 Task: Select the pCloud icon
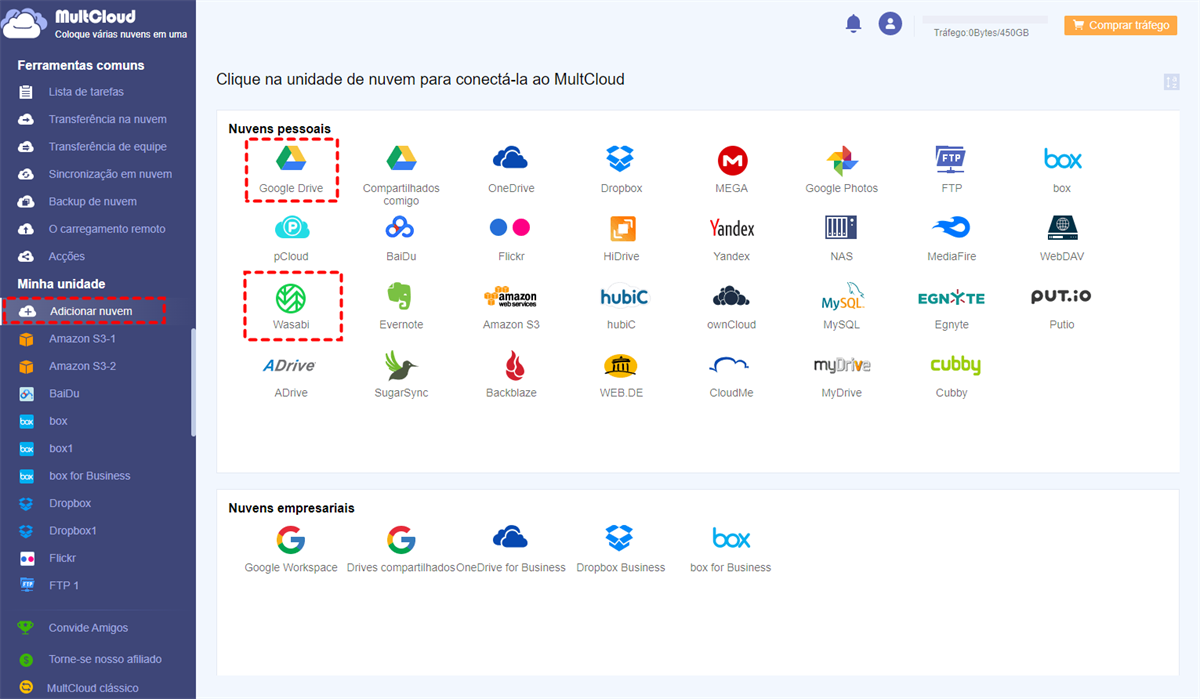point(291,238)
